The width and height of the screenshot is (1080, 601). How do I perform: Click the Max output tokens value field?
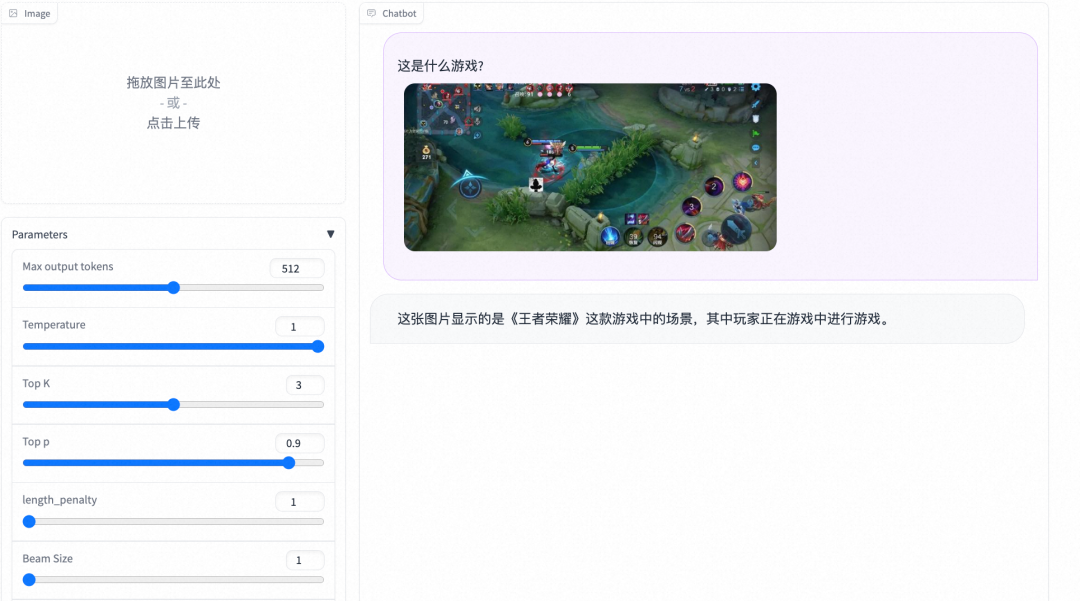pyautogui.click(x=297, y=268)
